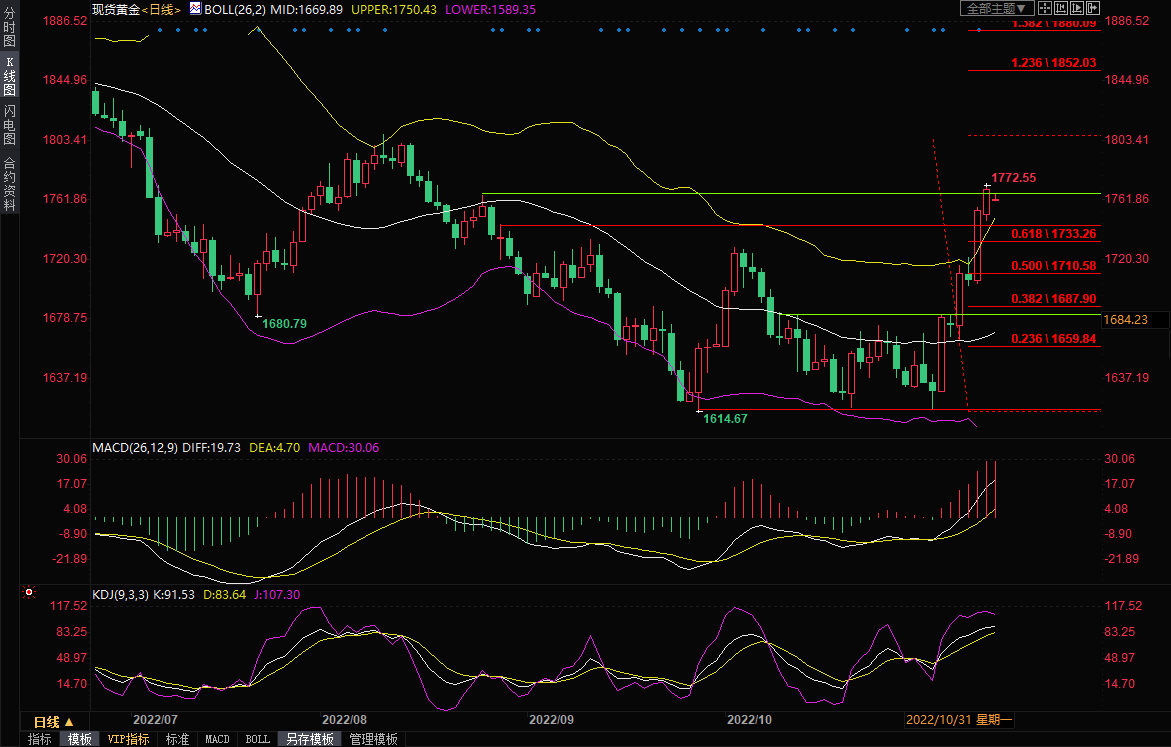The height and width of the screenshot is (747, 1171).
Task: Click 另存模板 to save template
Action: click(309, 739)
